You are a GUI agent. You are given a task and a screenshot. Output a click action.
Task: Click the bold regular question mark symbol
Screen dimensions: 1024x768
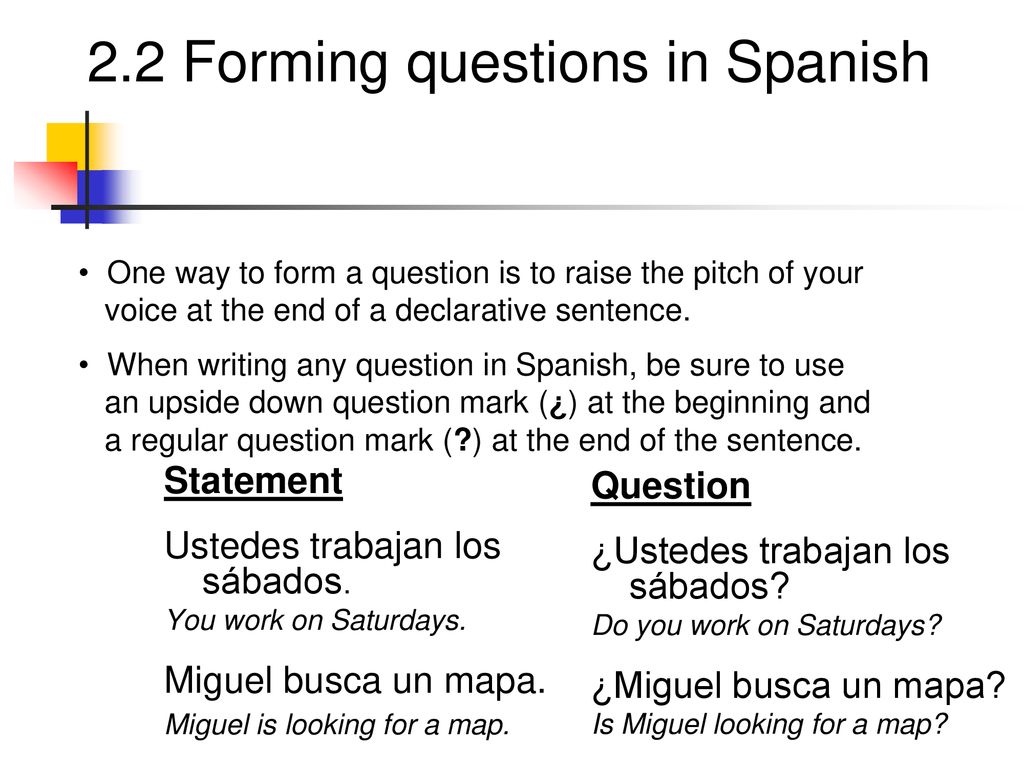pyautogui.click(x=462, y=440)
